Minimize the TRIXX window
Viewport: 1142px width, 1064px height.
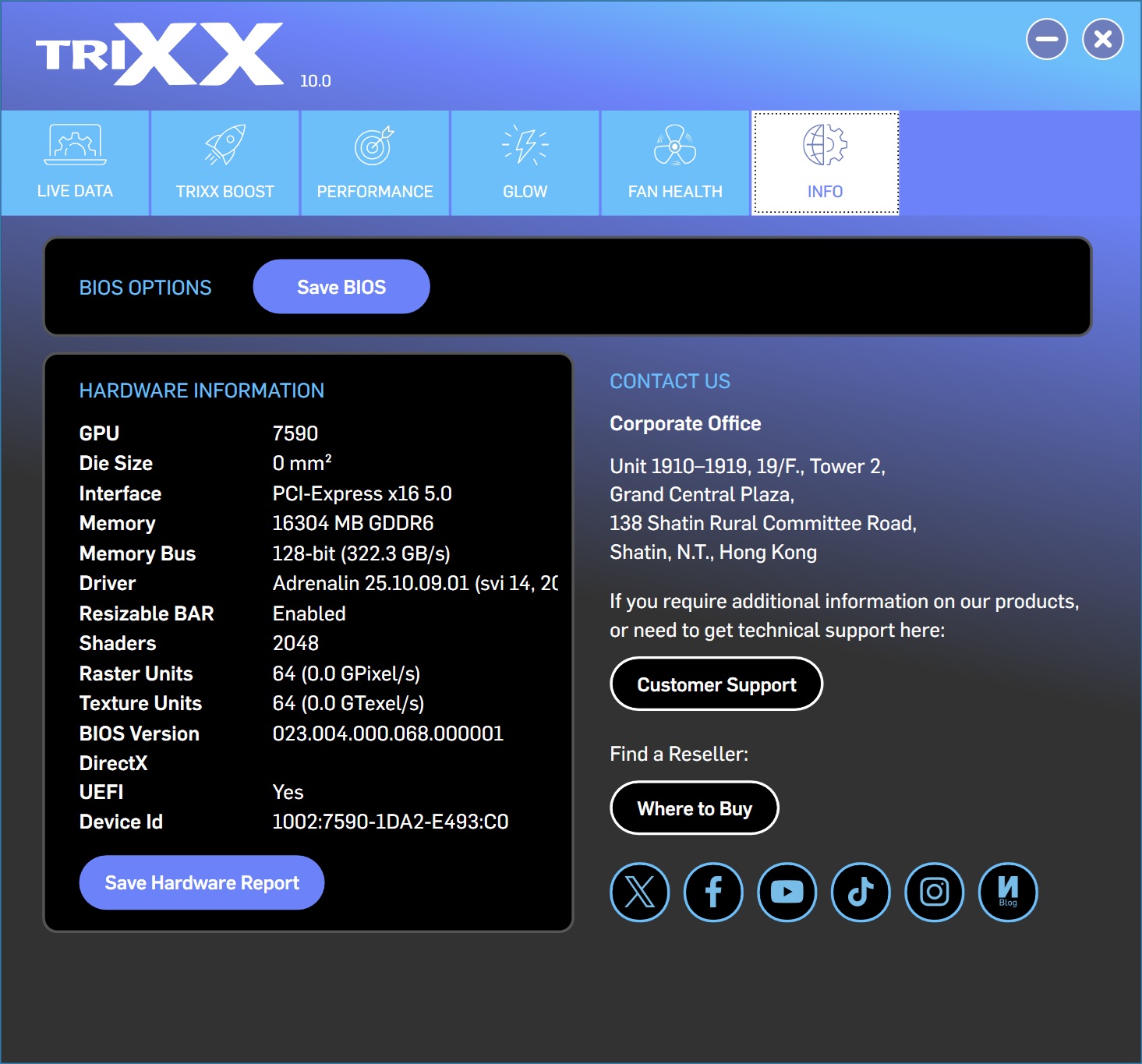(x=1047, y=39)
